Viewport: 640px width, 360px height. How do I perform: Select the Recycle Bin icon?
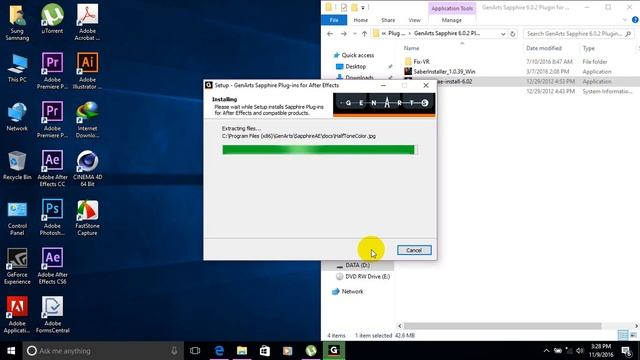17,165
